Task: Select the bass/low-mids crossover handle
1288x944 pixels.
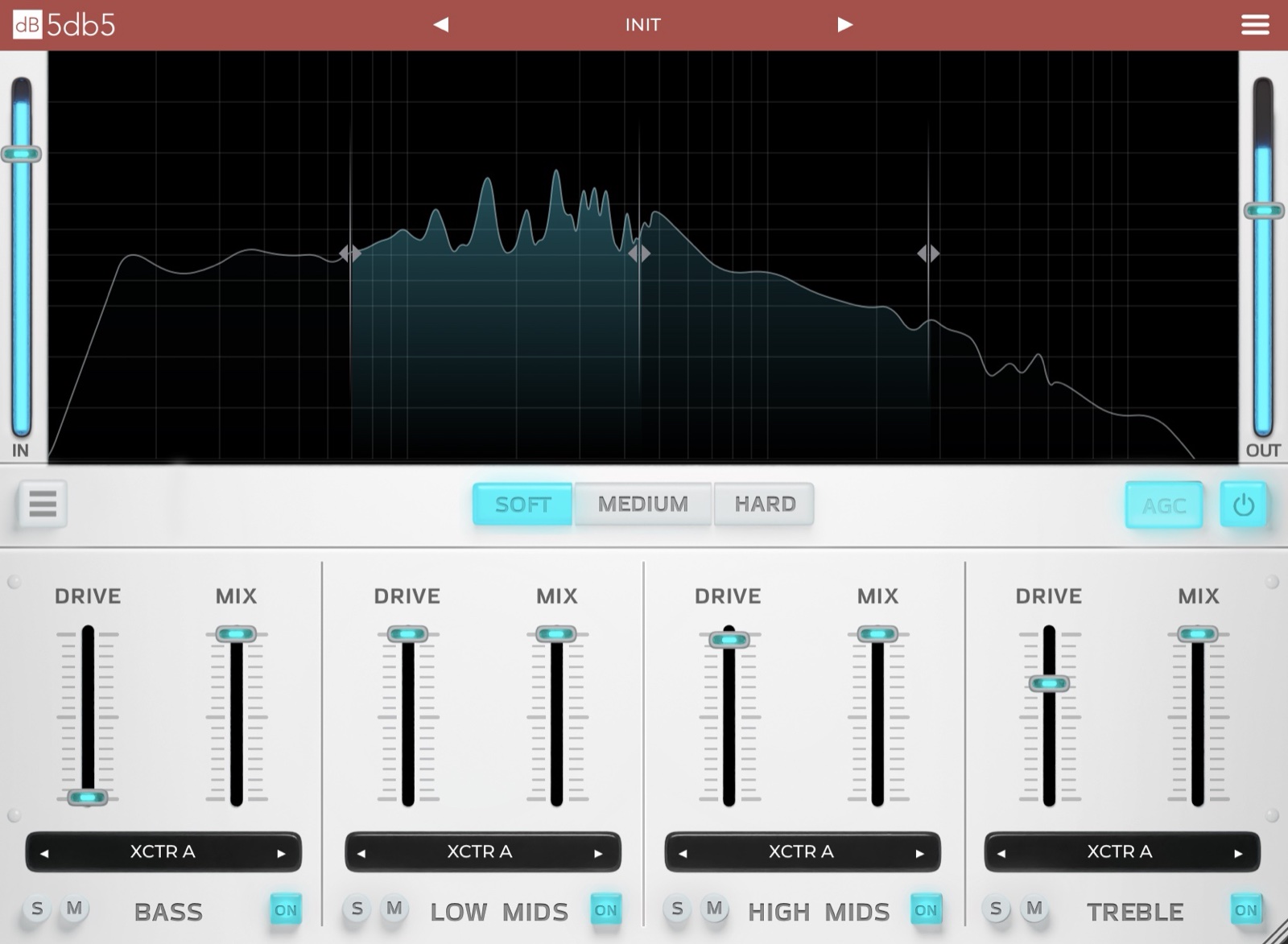Action: (349, 254)
